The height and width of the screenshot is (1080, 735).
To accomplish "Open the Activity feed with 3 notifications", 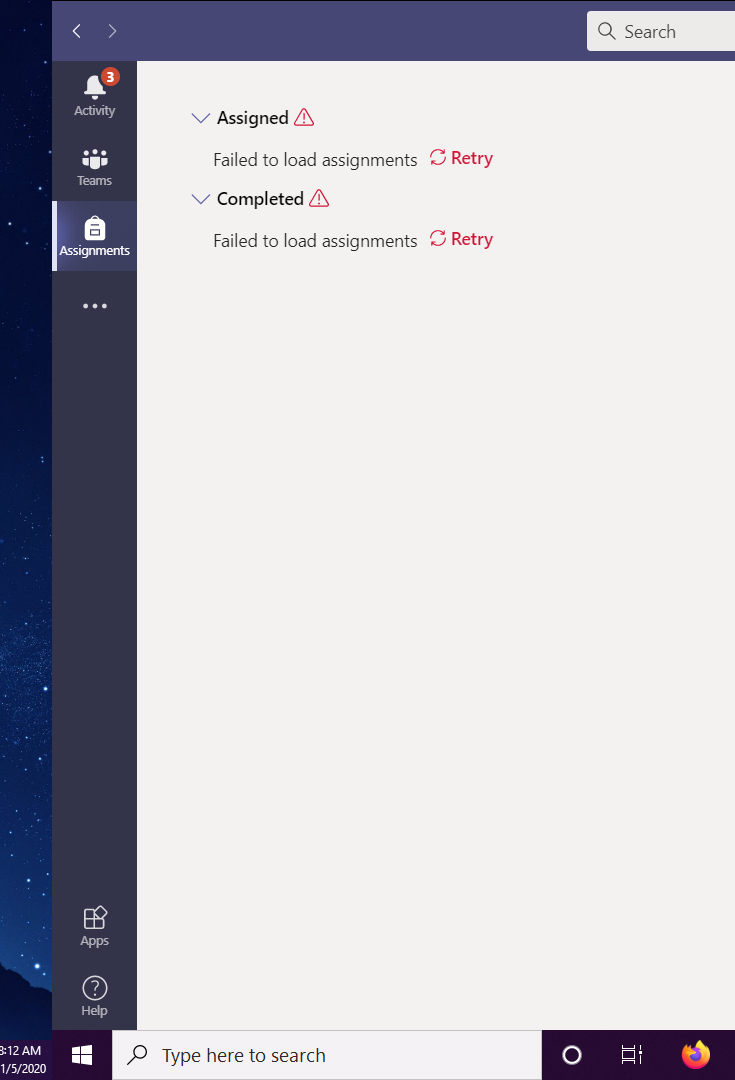I will coord(94,95).
